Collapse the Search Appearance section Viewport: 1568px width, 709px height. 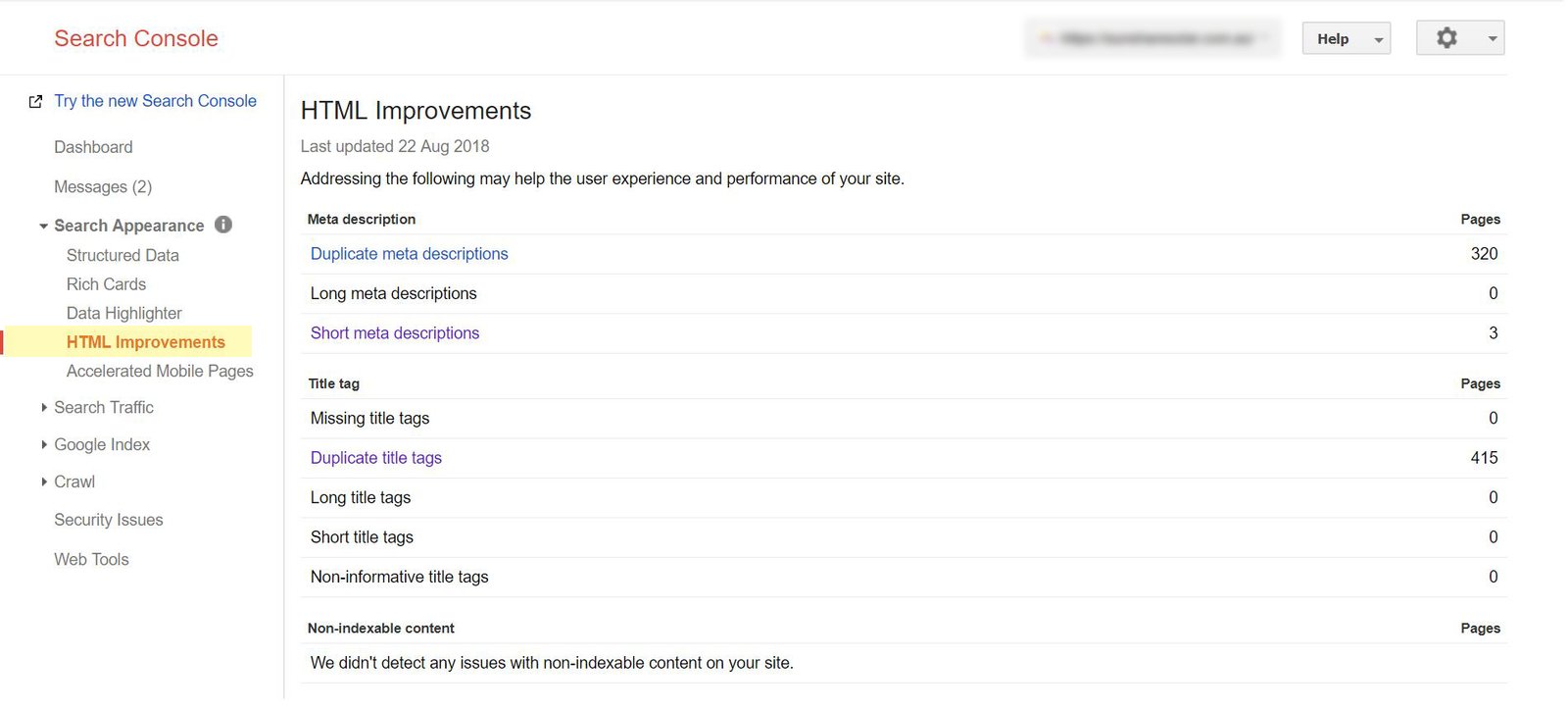tap(43, 227)
